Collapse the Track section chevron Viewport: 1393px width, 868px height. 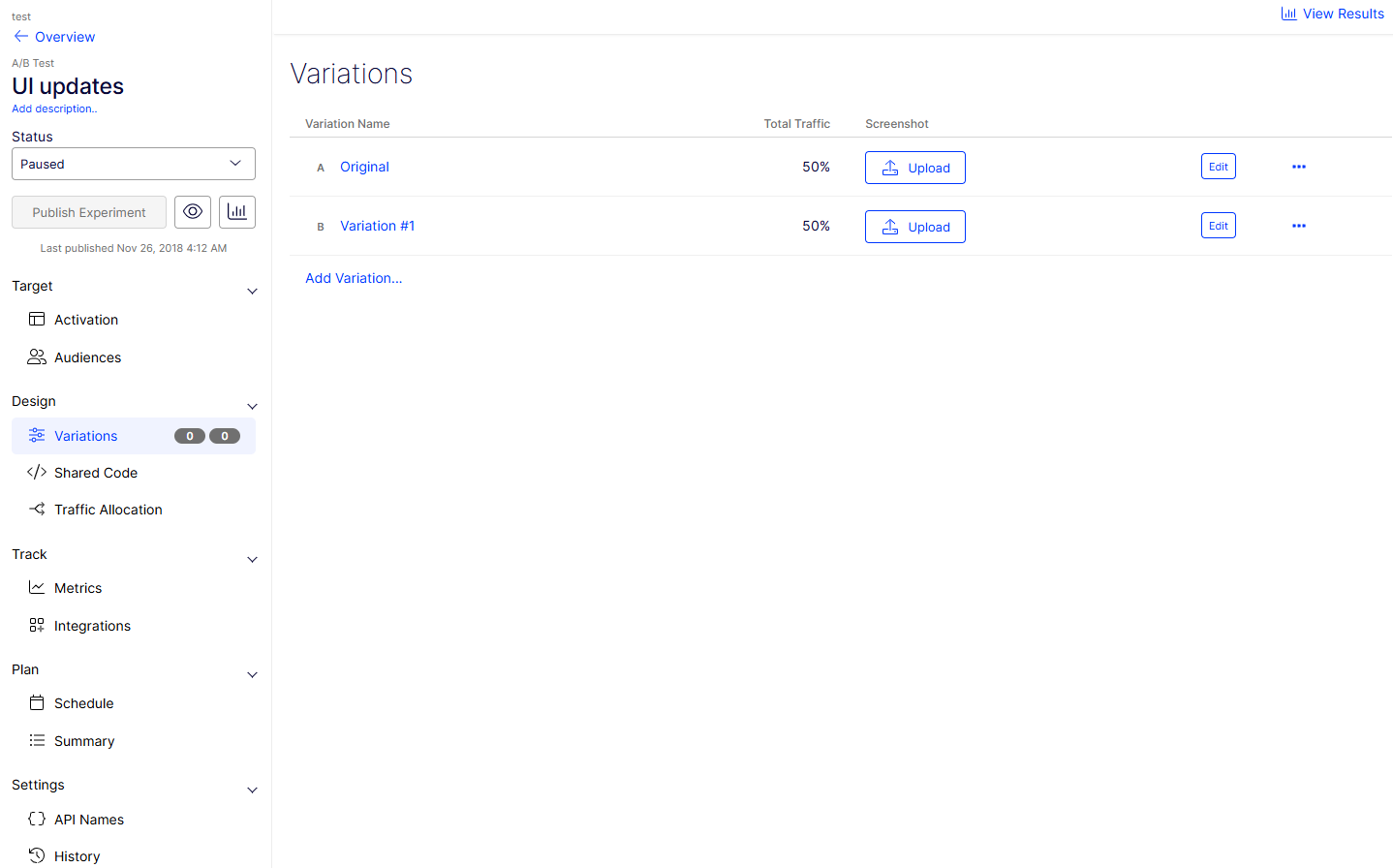[252, 559]
